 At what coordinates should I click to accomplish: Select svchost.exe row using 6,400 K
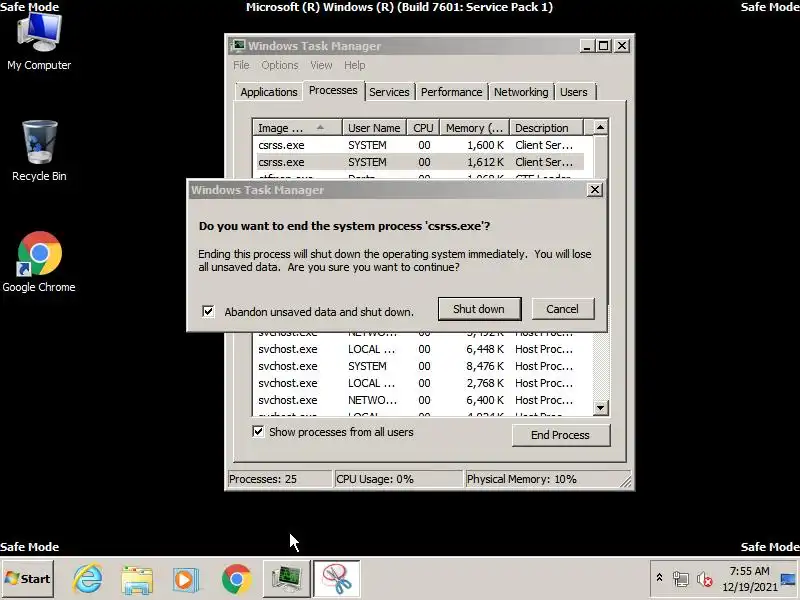[422, 400]
